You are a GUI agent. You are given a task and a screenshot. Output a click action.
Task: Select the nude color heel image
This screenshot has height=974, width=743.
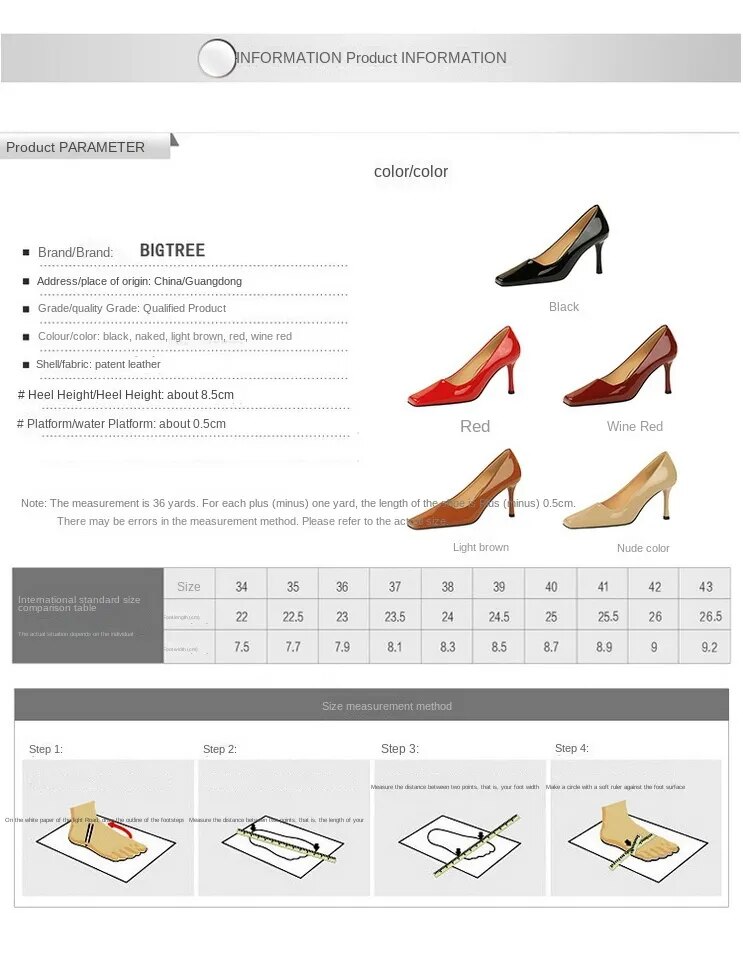click(x=619, y=490)
